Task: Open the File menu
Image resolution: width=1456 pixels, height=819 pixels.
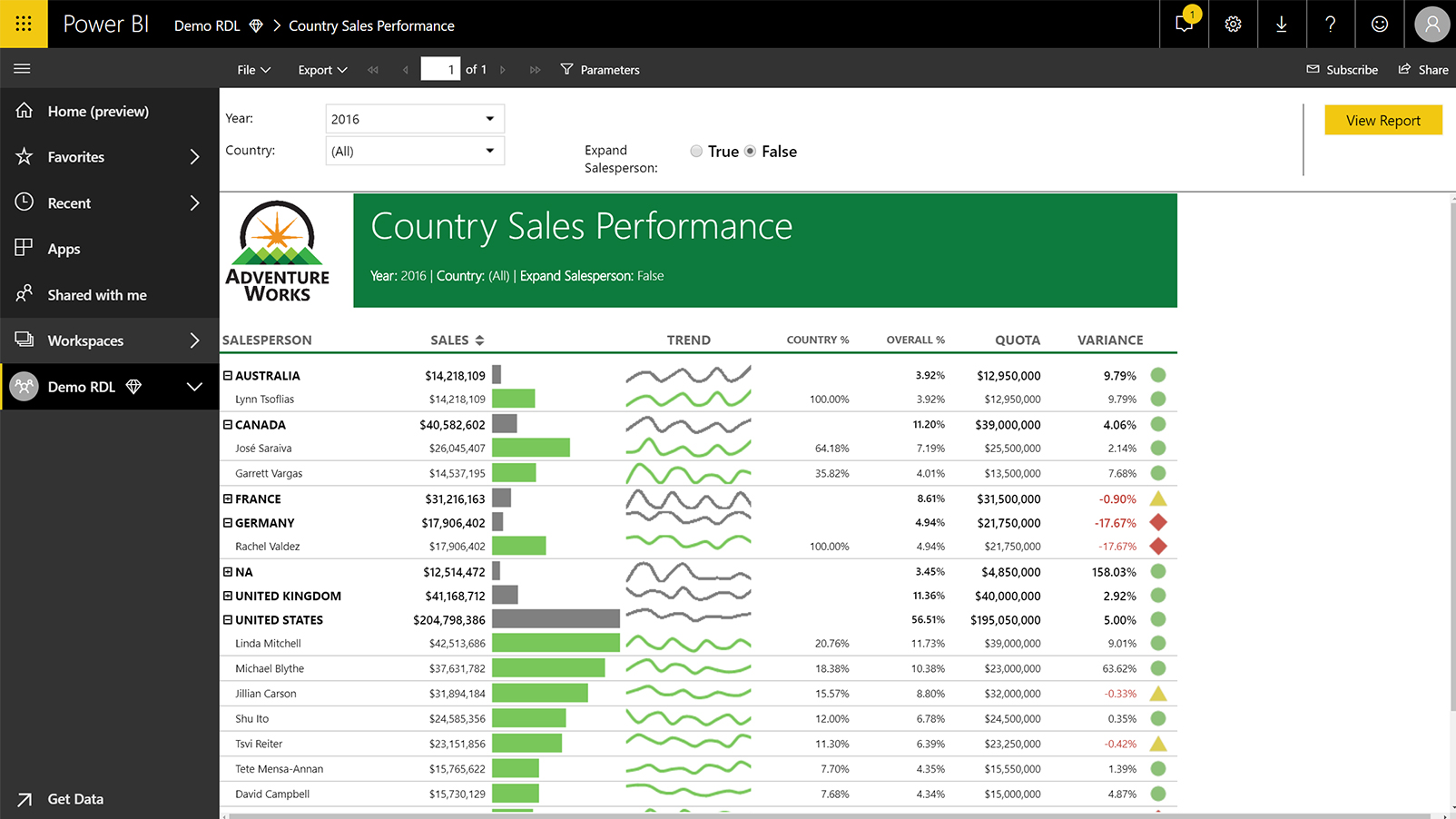Action: [x=253, y=69]
